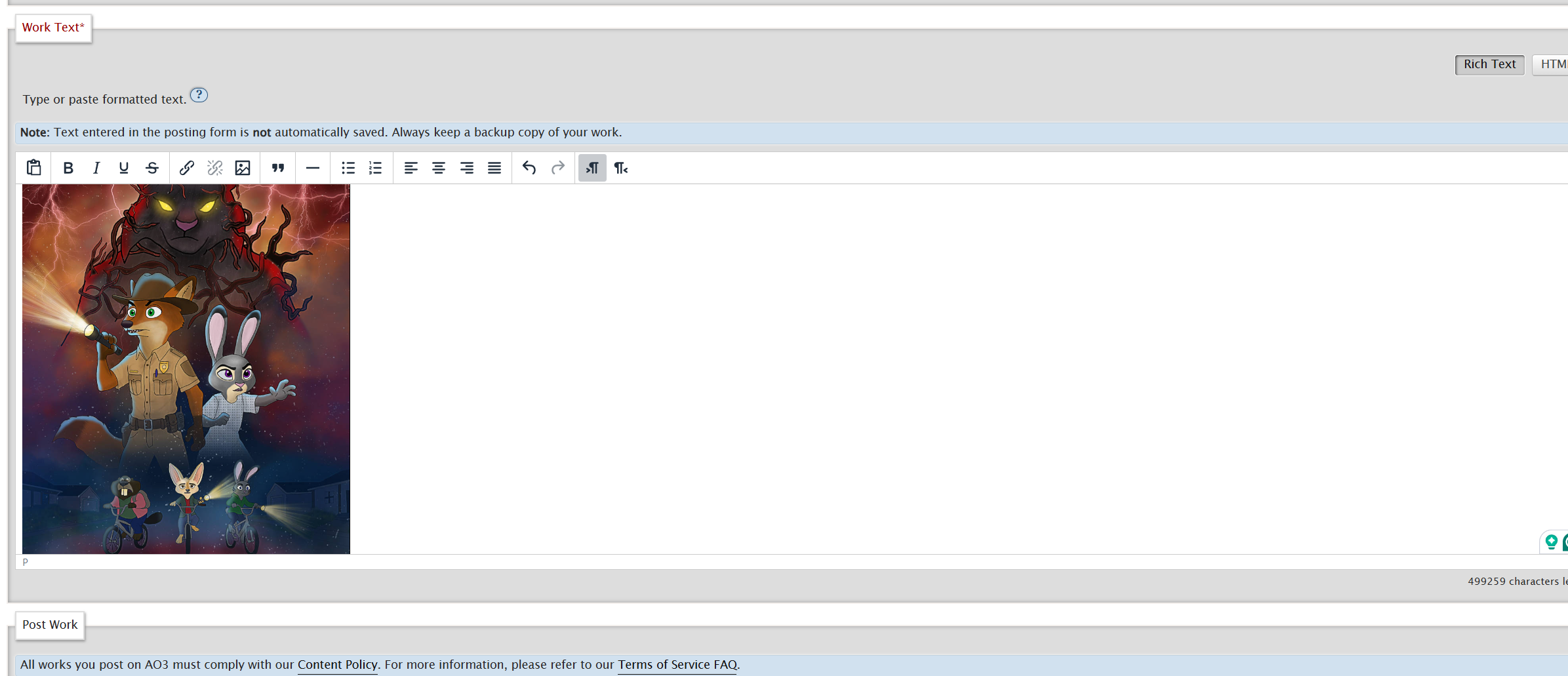The image size is (1568, 676).
Task: Switch to right-to-left text direction
Action: click(x=620, y=168)
